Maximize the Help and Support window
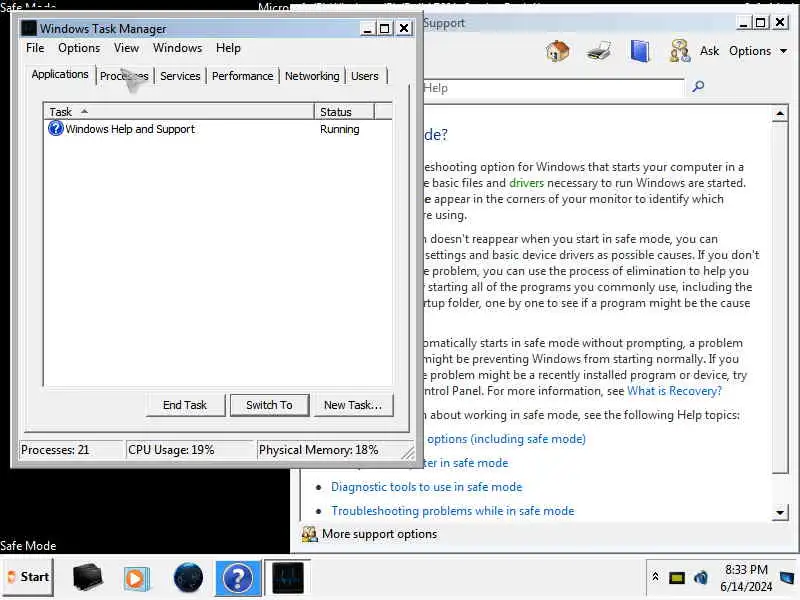 coord(761,22)
